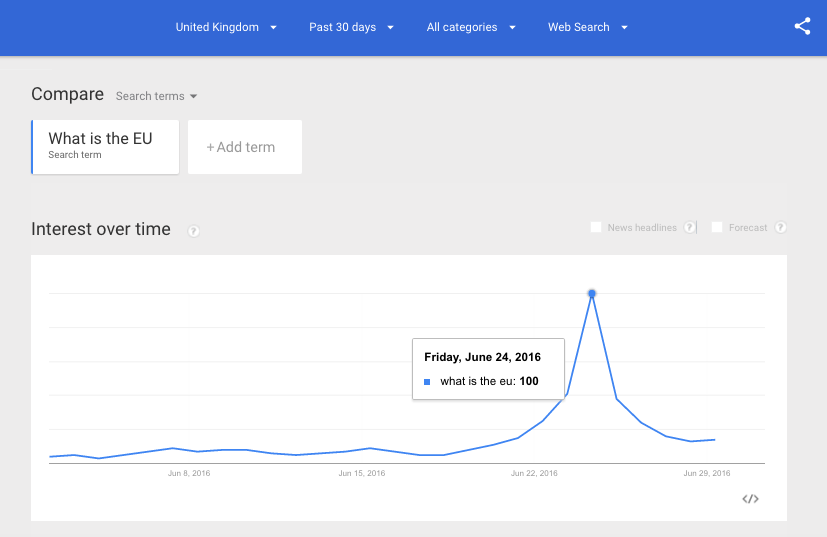The image size is (827, 537).
Task: Expand the Search terms dropdown beside Compare
Action: 157,96
